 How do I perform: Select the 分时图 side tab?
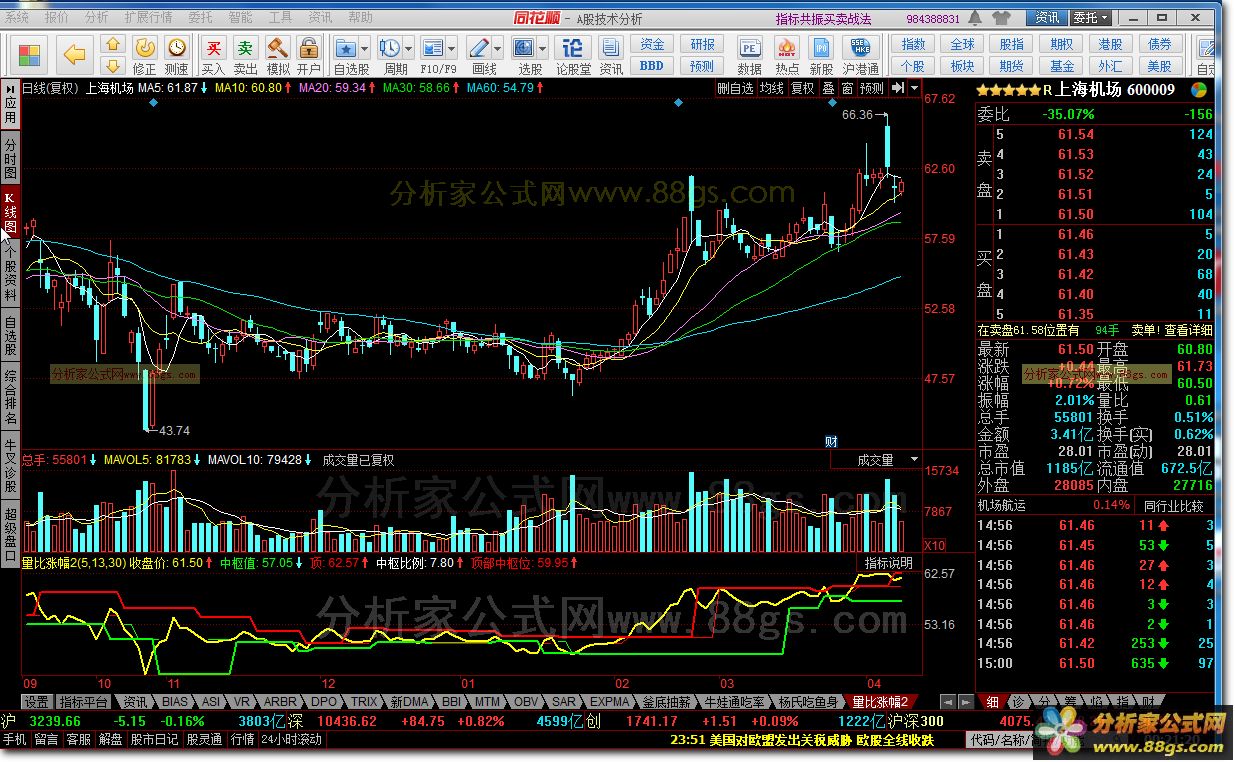(x=10, y=158)
